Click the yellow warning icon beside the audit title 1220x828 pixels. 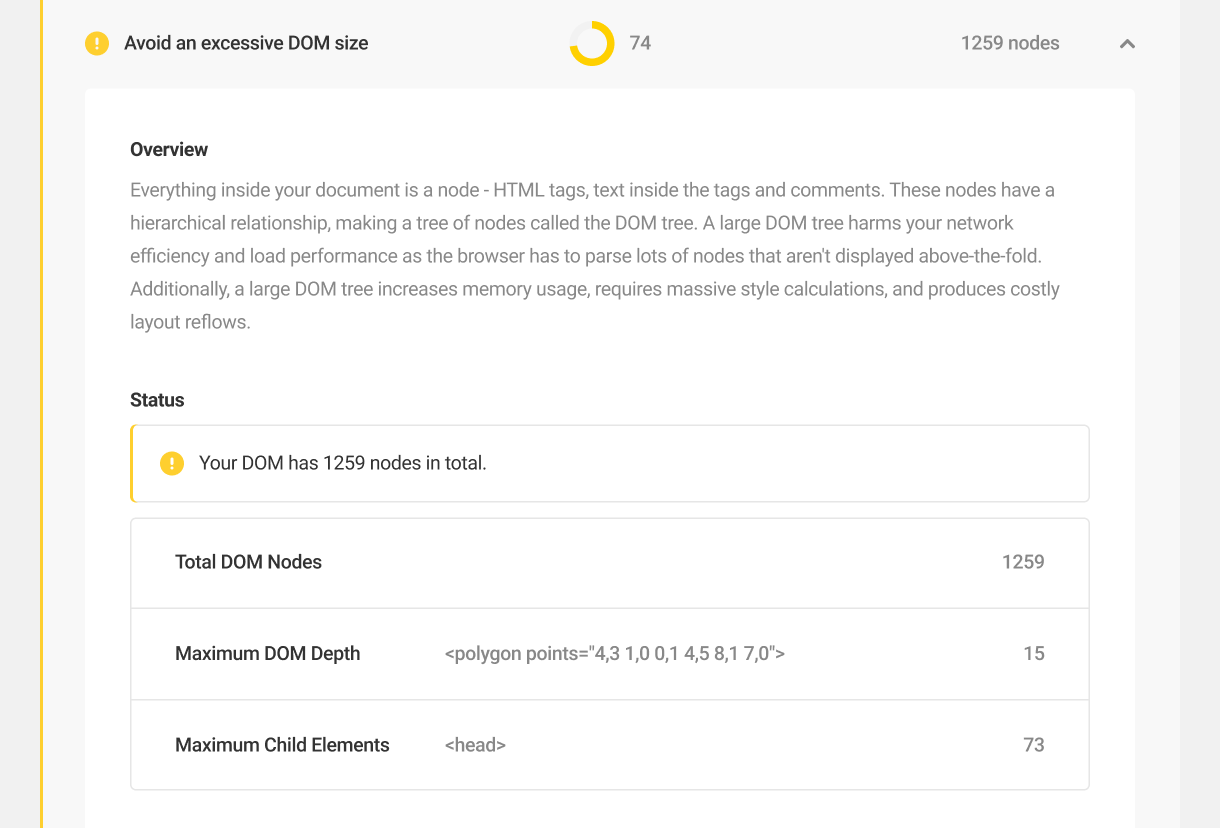click(x=96, y=43)
